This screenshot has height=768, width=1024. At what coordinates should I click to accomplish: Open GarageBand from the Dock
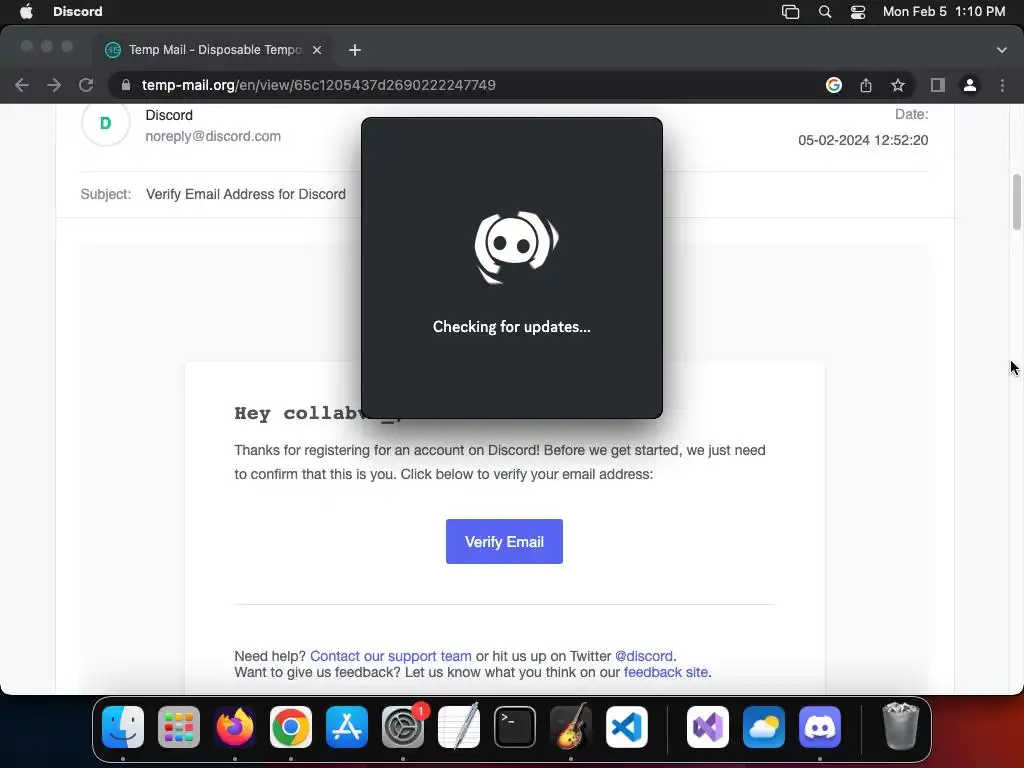[571, 727]
